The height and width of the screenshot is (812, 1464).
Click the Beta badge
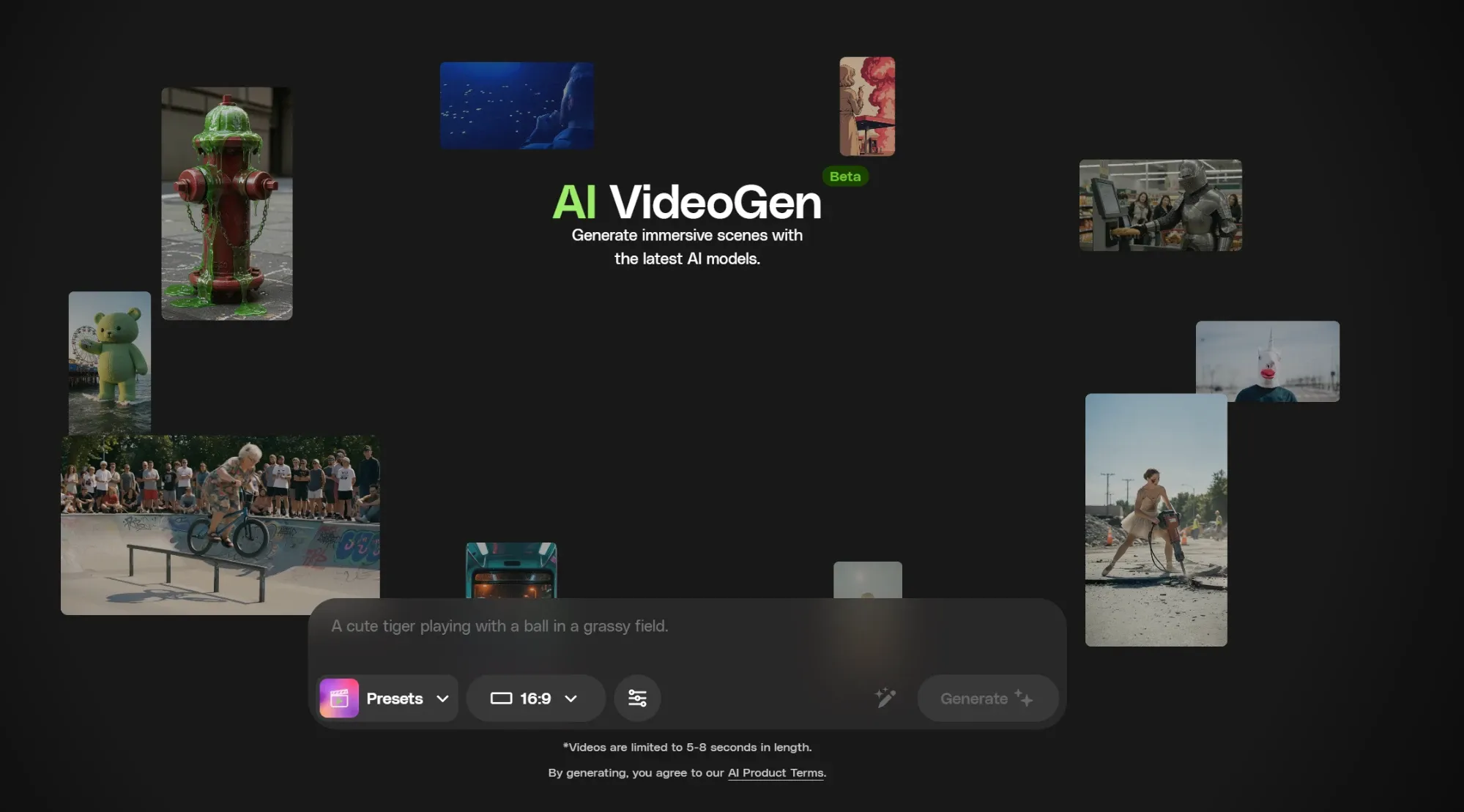click(x=845, y=176)
